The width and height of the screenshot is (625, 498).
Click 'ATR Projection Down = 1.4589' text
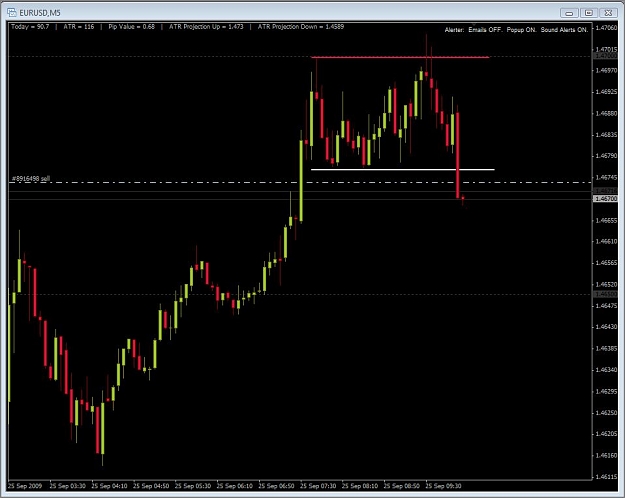point(301,27)
